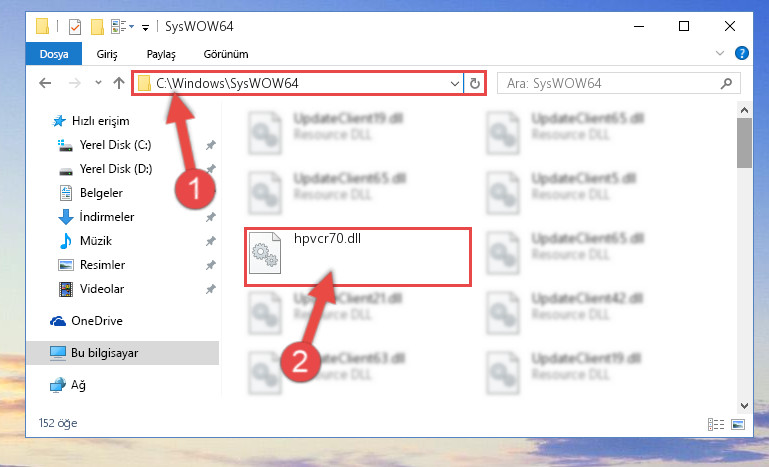
Task: Click inside the Ara: SysWOW64 search field
Action: coord(611,83)
